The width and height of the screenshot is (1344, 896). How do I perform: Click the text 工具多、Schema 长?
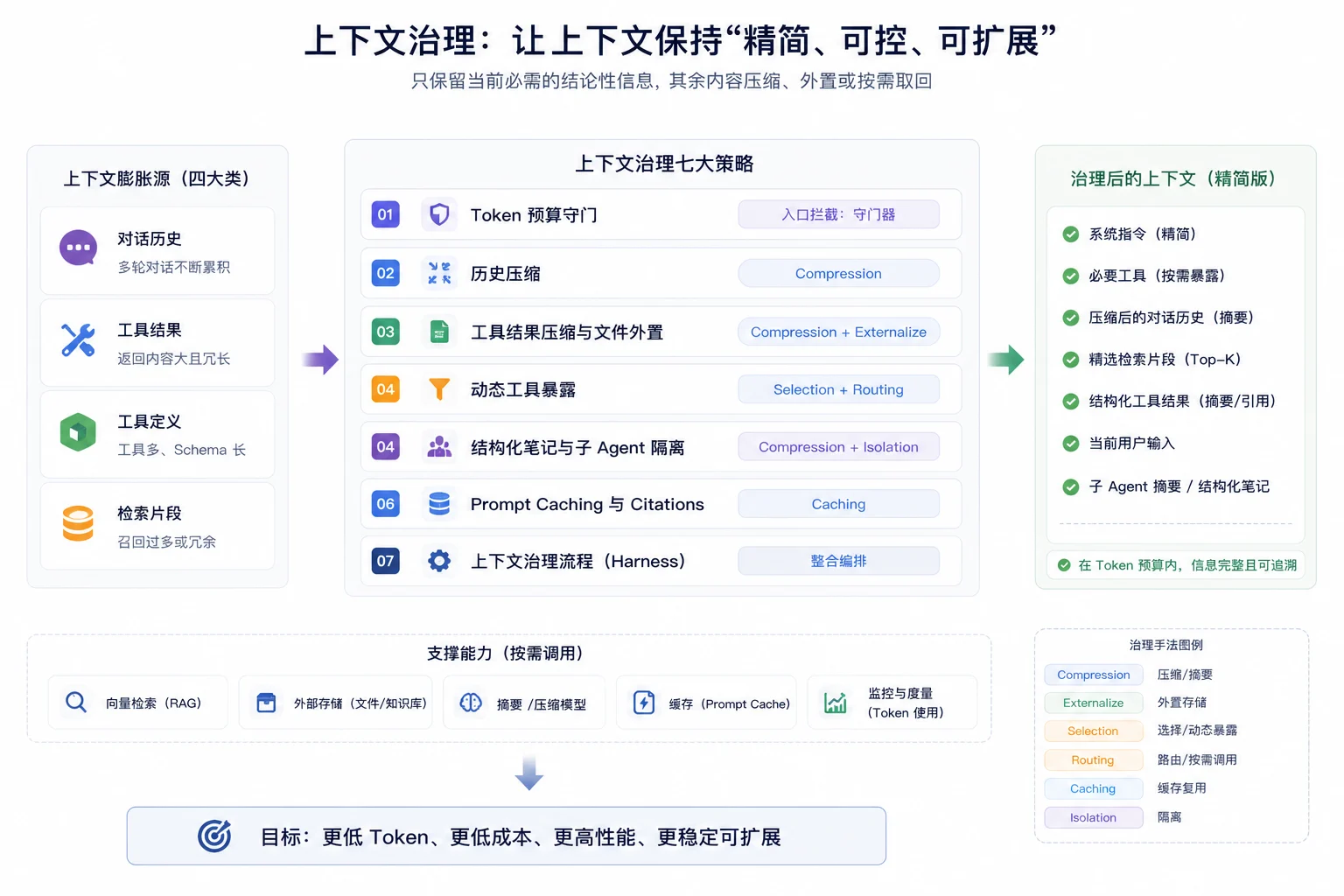182,450
